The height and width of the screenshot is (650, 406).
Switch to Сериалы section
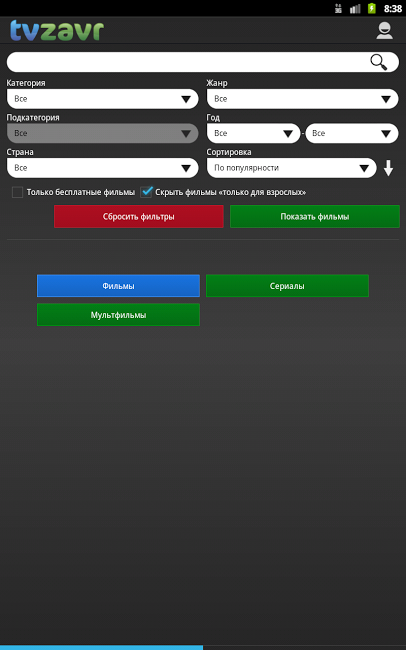click(287, 286)
